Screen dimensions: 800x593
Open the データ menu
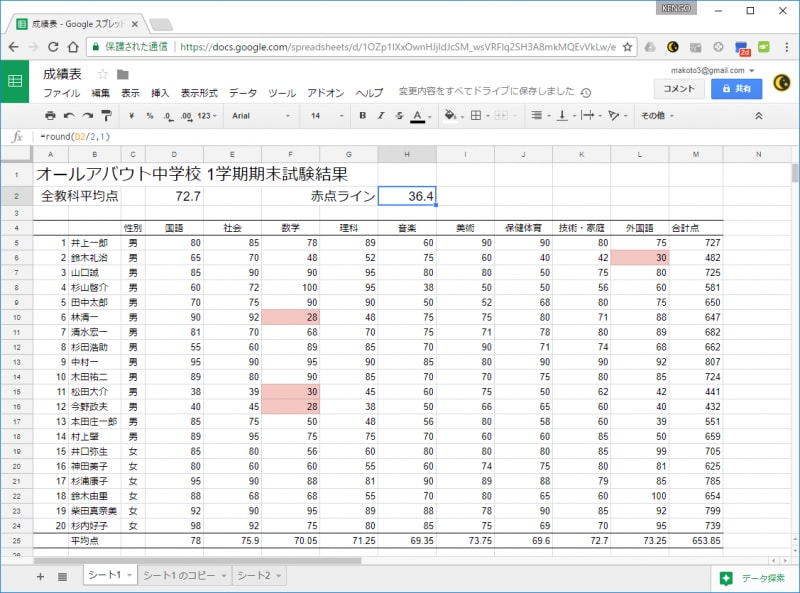click(x=242, y=92)
